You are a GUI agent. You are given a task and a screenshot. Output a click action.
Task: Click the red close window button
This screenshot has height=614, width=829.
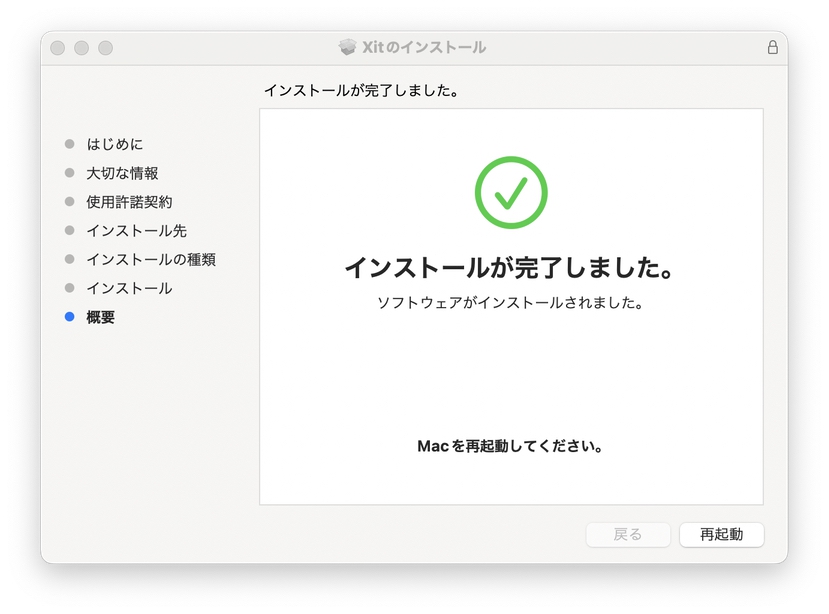(58, 48)
